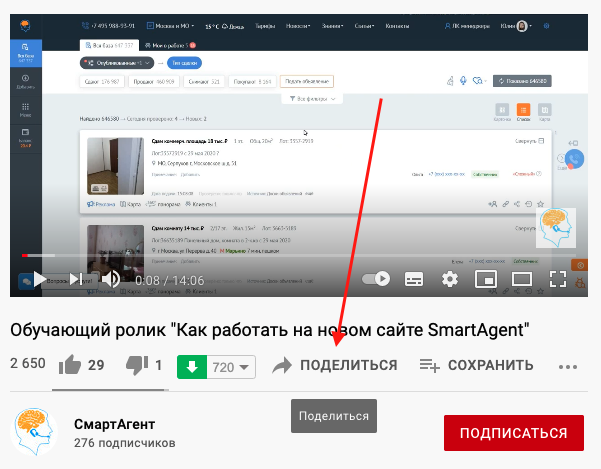
Task: Click red ПОДПИСАТЬСЯ subscribe button
Action: [x=514, y=433]
